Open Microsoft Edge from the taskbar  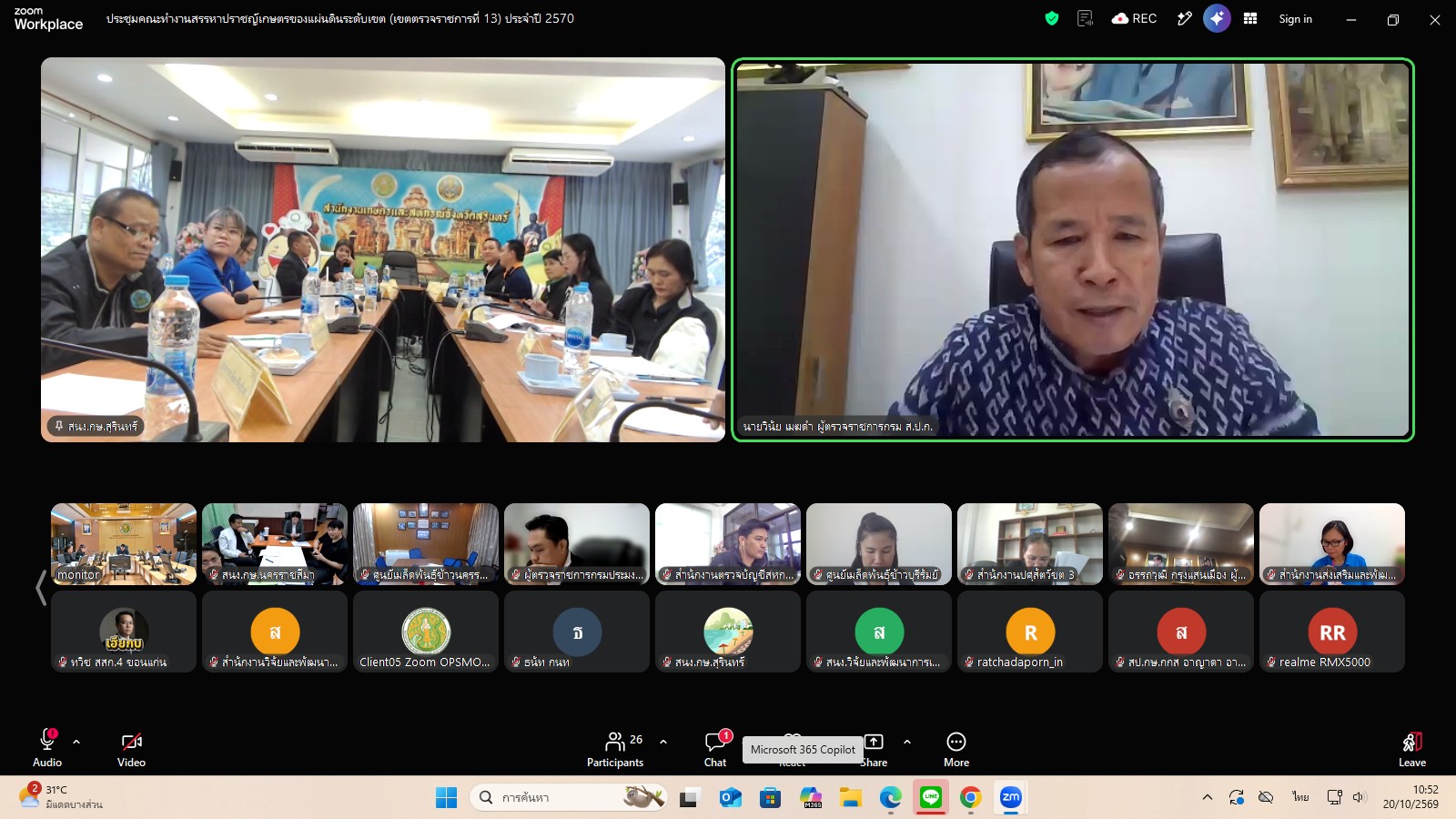coord(891,798)
